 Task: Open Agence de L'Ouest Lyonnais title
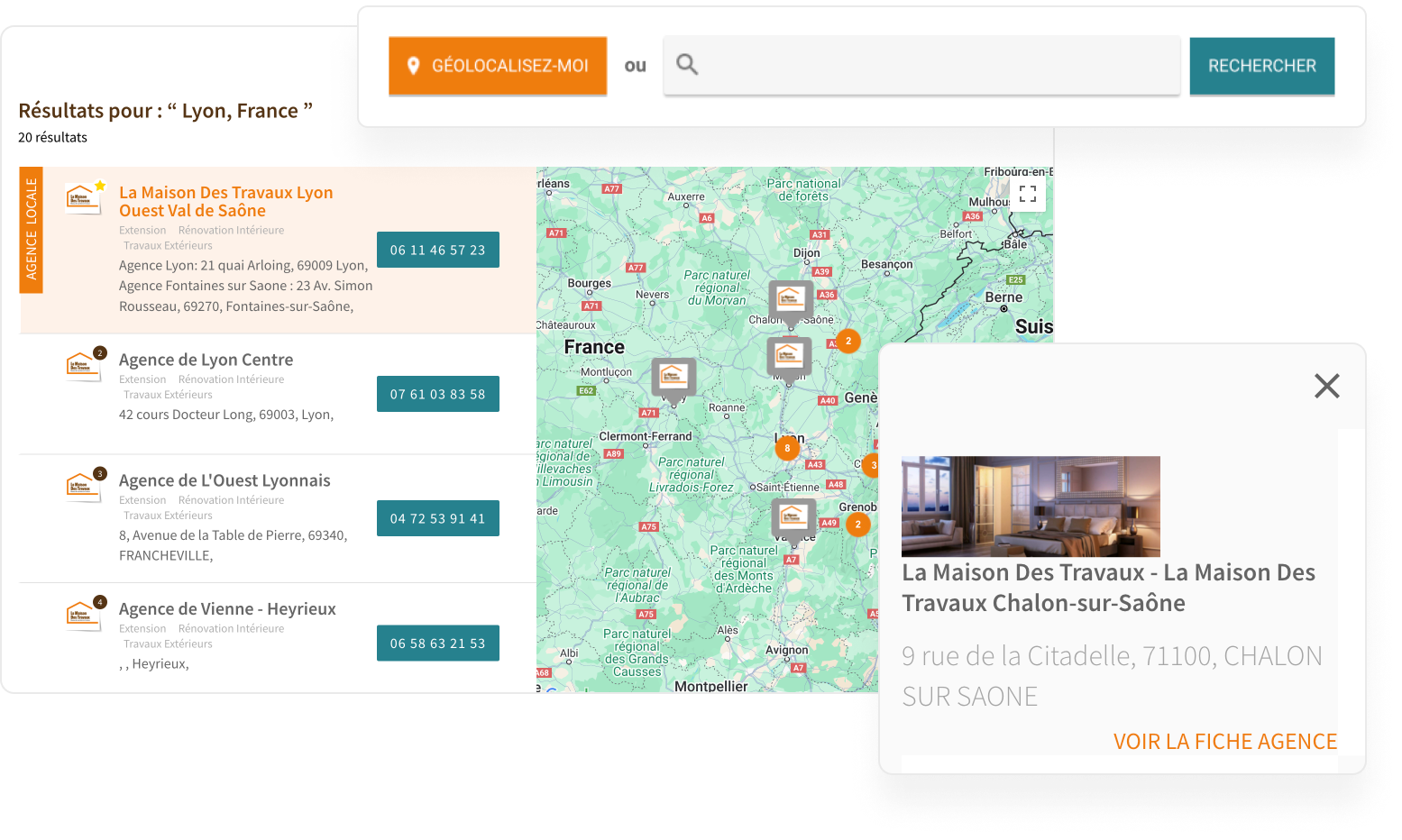coord(225,480)
